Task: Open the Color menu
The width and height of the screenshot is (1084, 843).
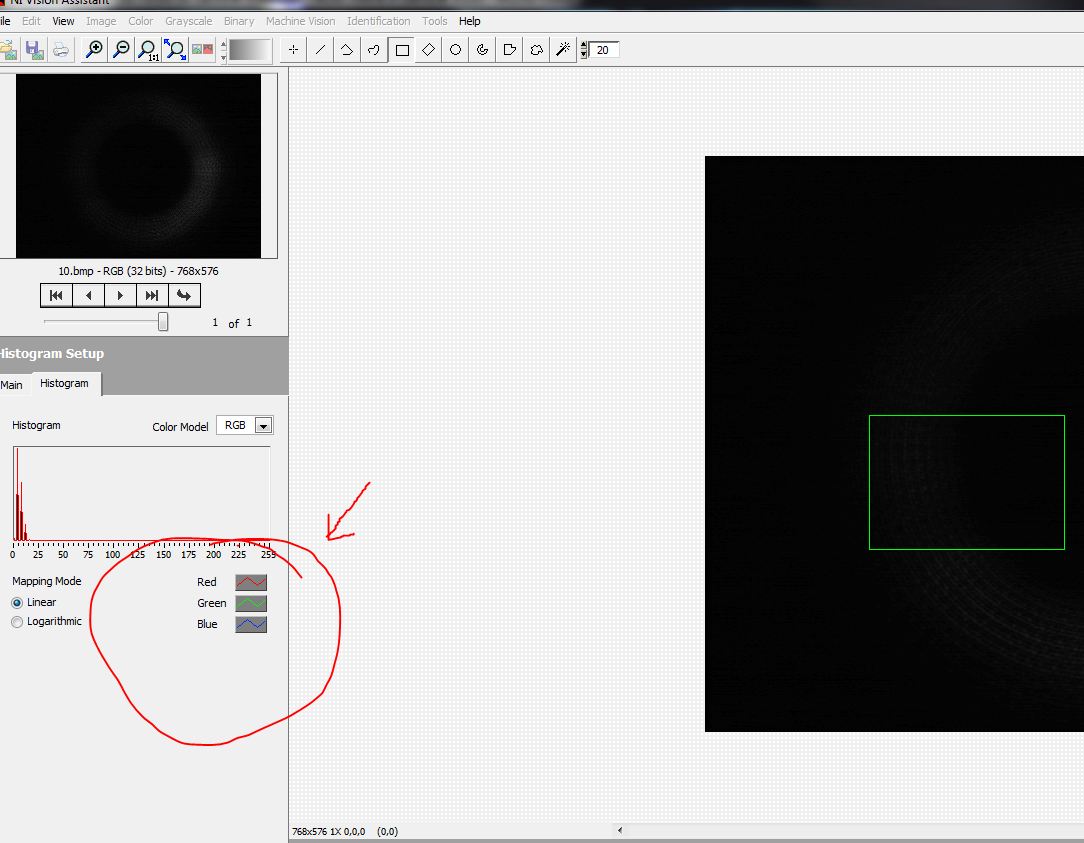Action: point(140,21)
